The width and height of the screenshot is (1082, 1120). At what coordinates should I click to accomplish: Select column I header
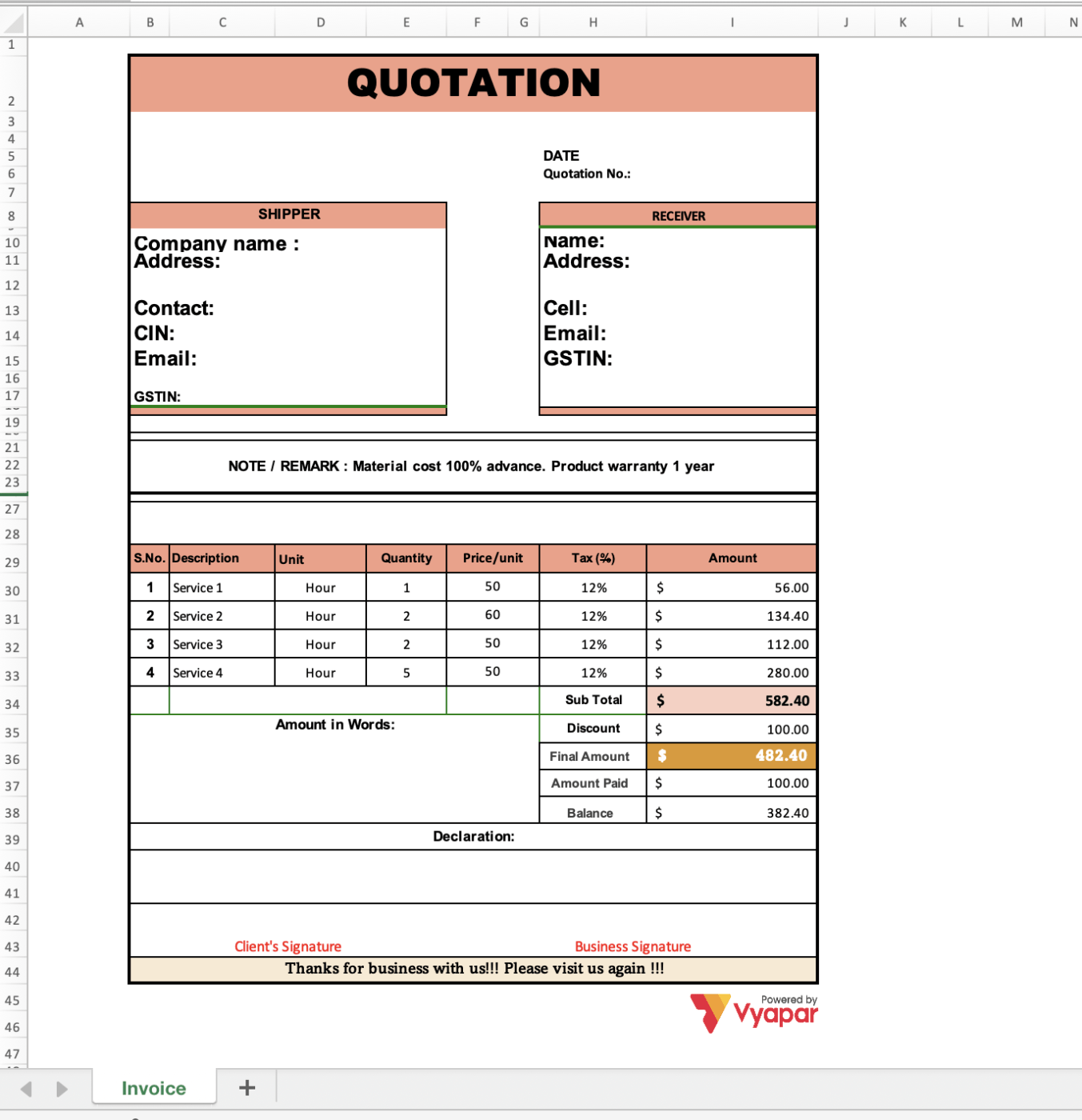pyautogui.click(x=732, y=22)
